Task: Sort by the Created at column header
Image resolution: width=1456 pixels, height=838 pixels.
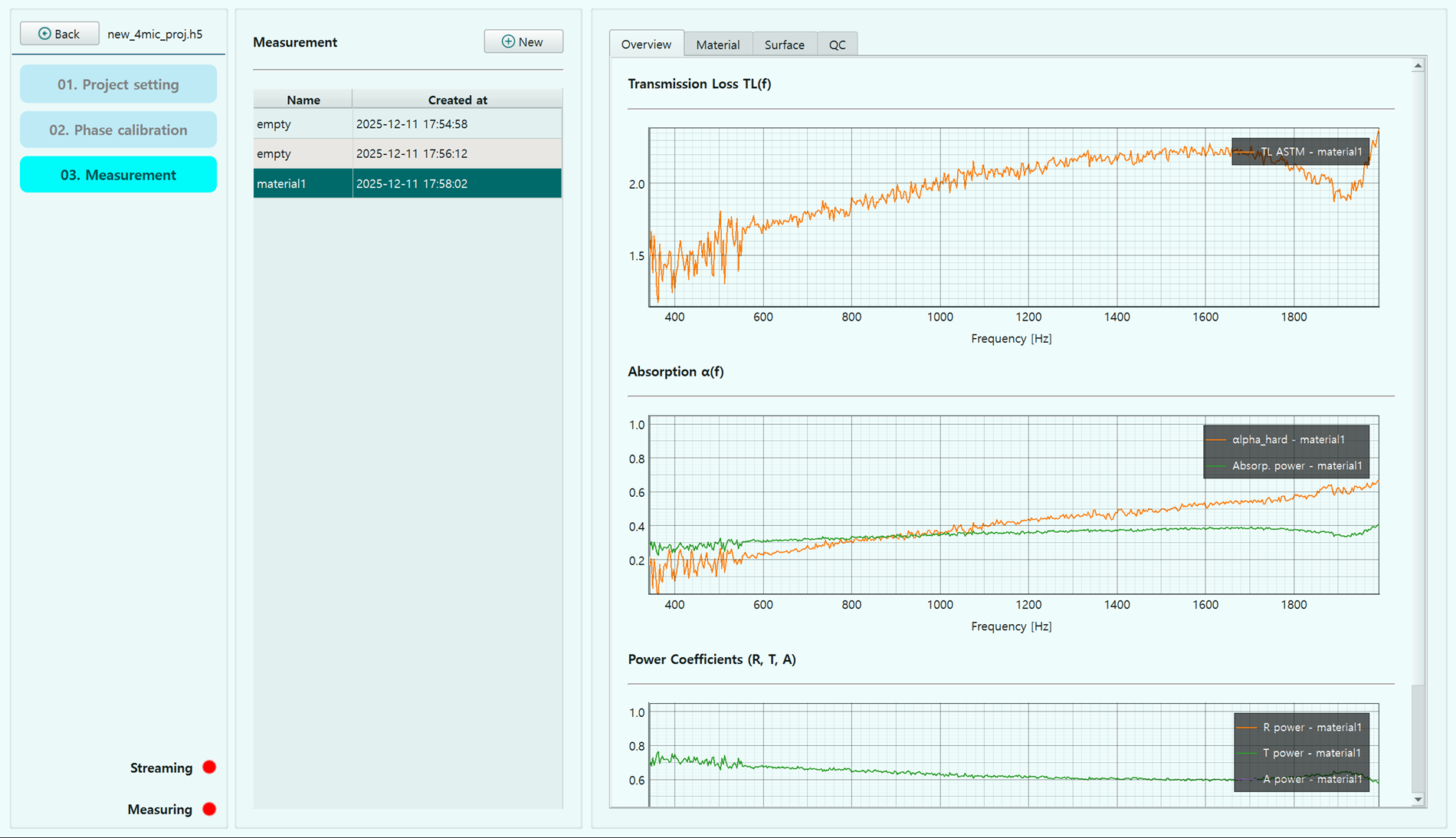Action: click(457, 100)
